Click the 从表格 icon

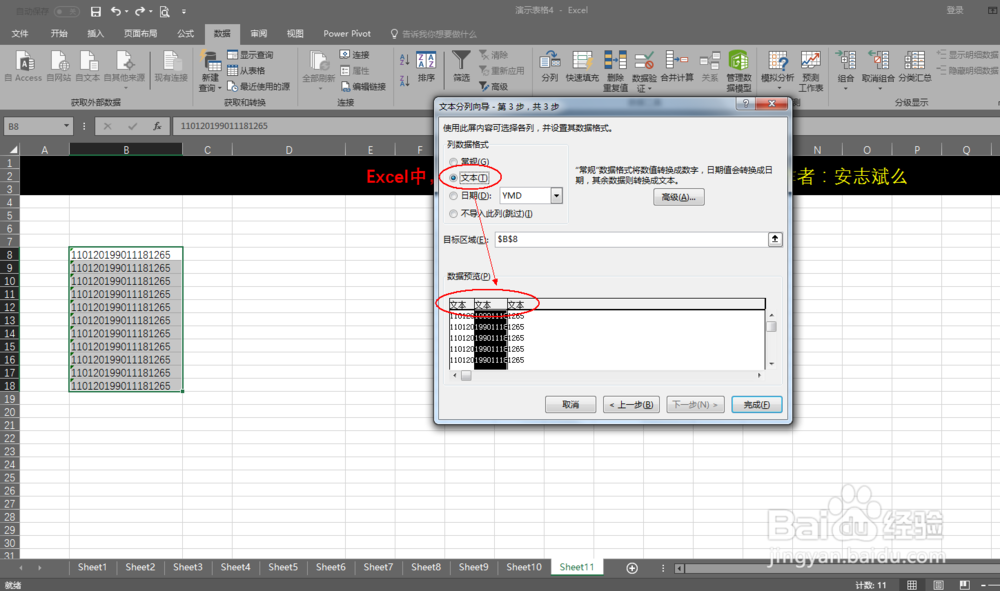tap(233, 71)
